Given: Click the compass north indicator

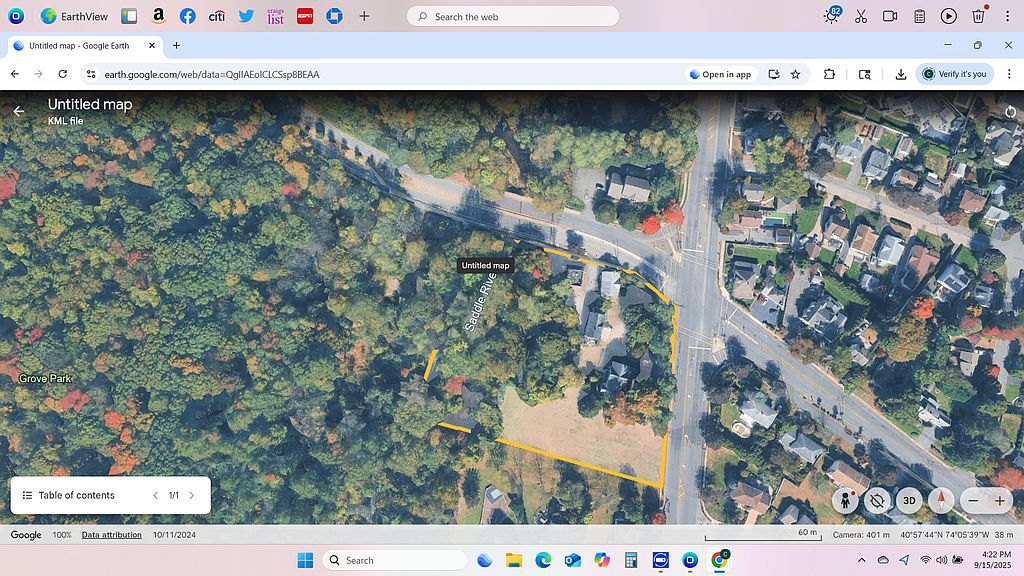Looking at the screenshot, I should [x=941, y=500].
